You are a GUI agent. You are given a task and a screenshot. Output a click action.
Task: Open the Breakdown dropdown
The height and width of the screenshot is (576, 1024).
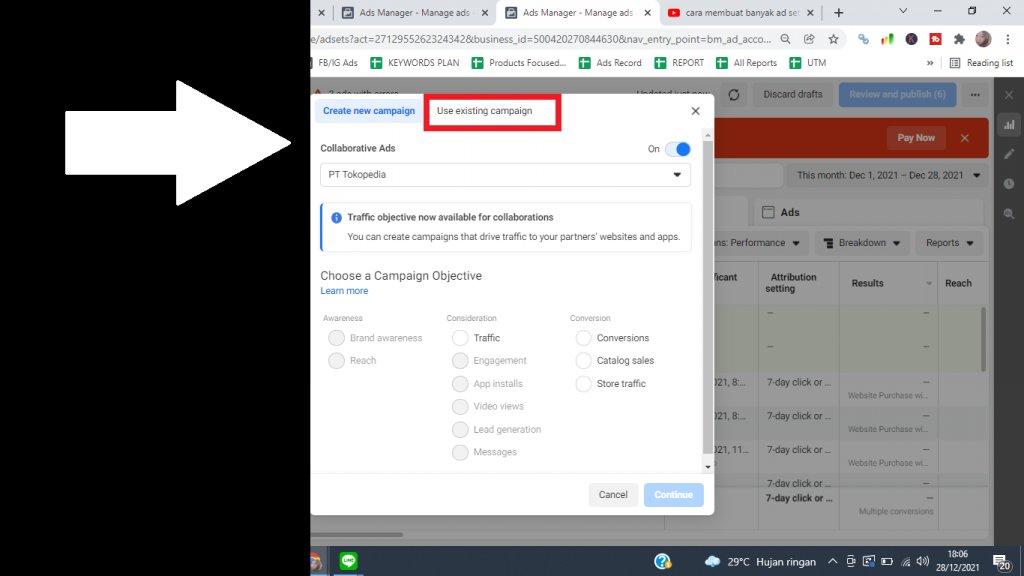[862, 243]
